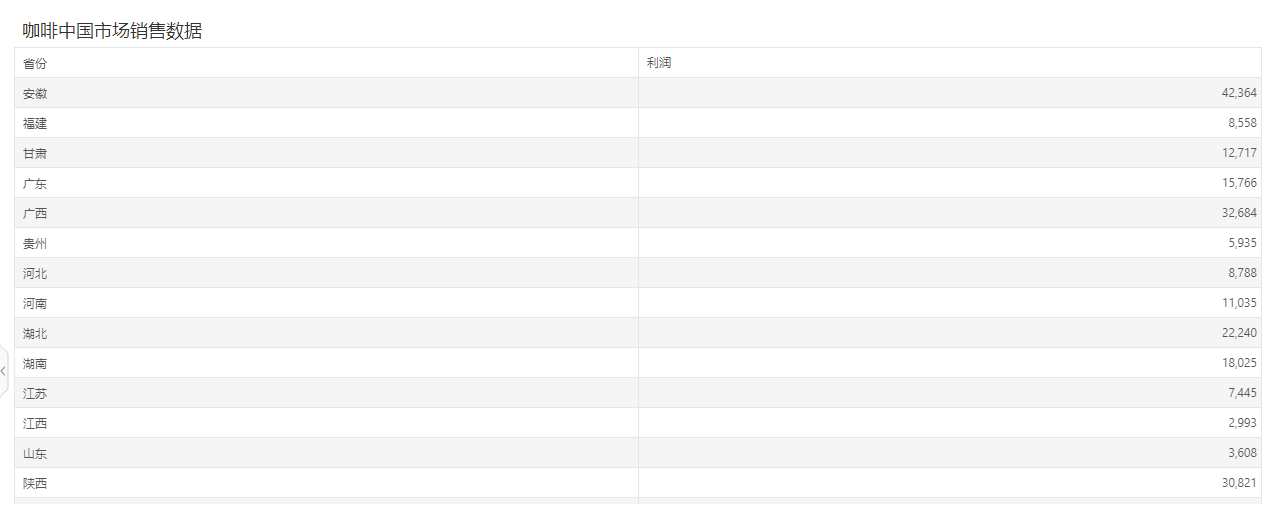The width and height of the screenshot is (1275, 508).
Task: Click the profit value 2,993
Action: 1243,423
